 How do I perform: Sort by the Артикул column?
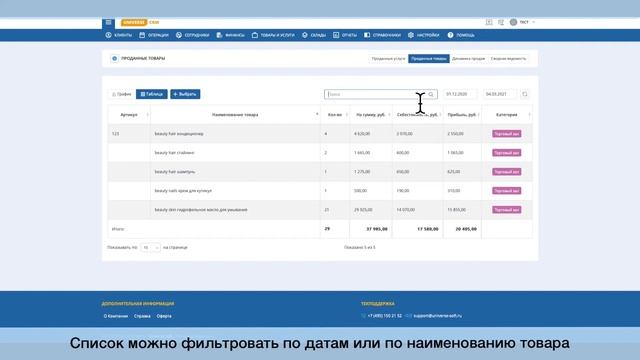pyautogui.click(x=129, y=115)
